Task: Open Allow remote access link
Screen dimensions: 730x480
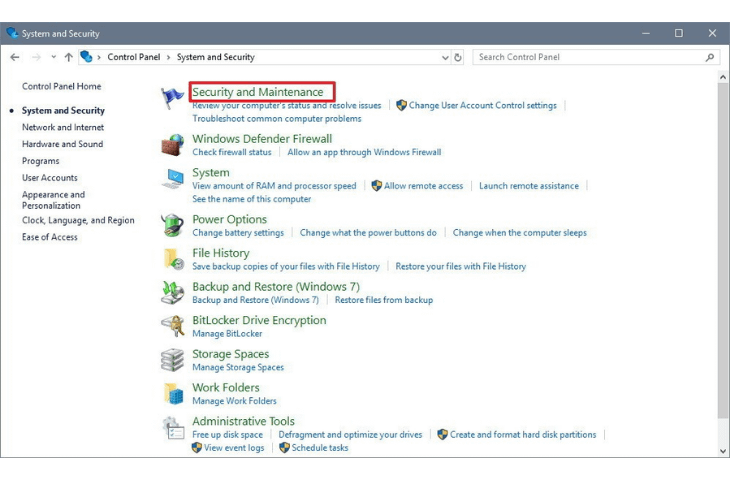Action: click(423, 186)
